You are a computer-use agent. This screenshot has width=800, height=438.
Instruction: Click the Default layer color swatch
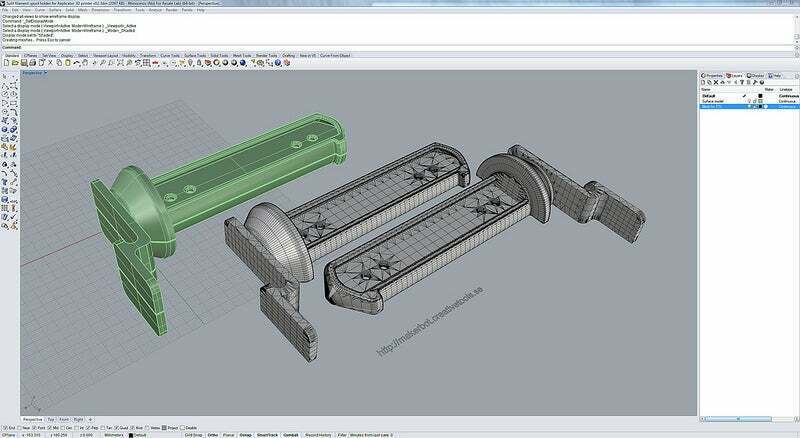(x=760, y=95)
